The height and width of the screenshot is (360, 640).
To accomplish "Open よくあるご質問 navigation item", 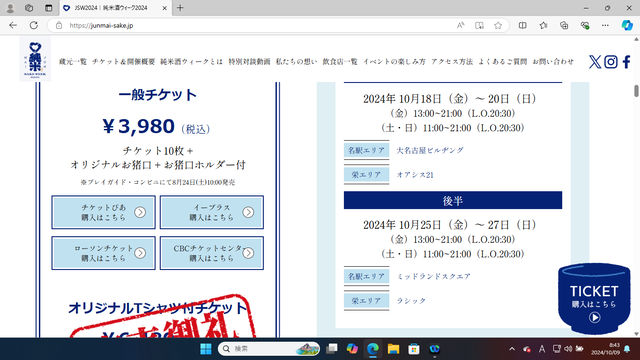I will click(502, 62).
